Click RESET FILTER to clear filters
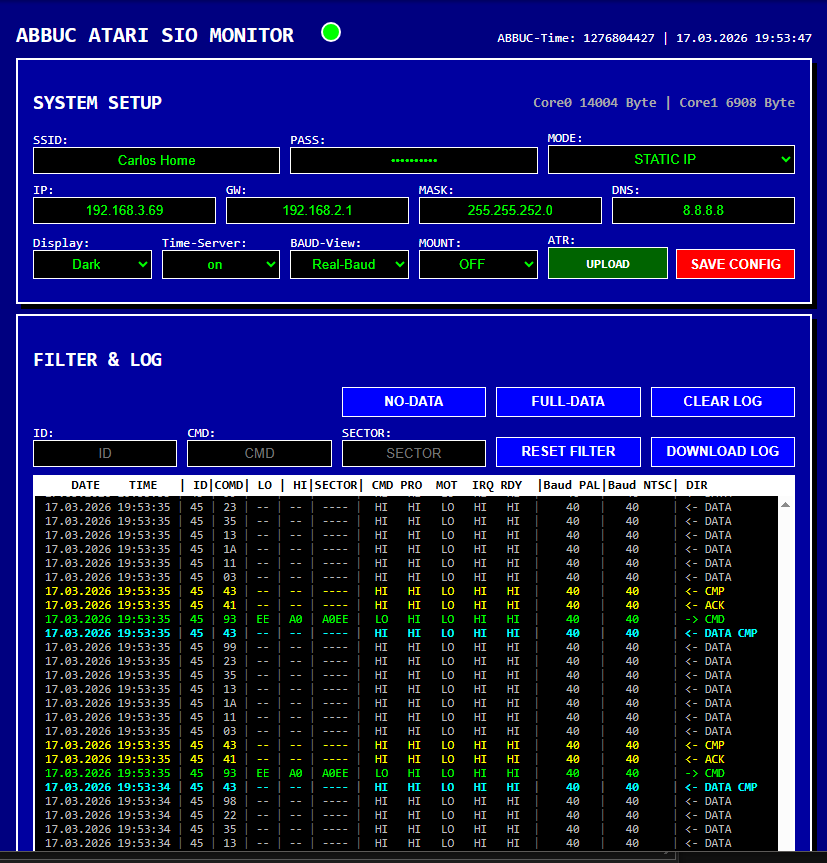Image resolution: width=827 pixels, height=863 pixels. pos(568,451)
